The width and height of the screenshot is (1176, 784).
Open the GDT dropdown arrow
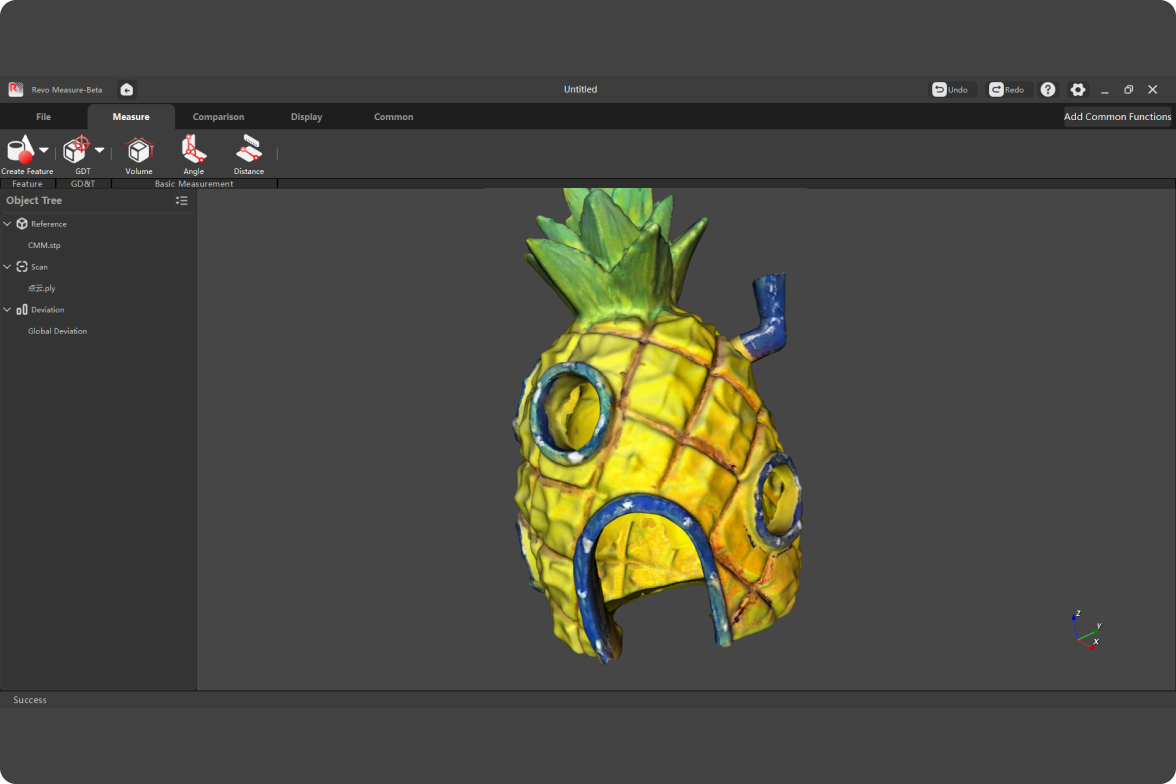pyautogui.click(x=100, y=150)
